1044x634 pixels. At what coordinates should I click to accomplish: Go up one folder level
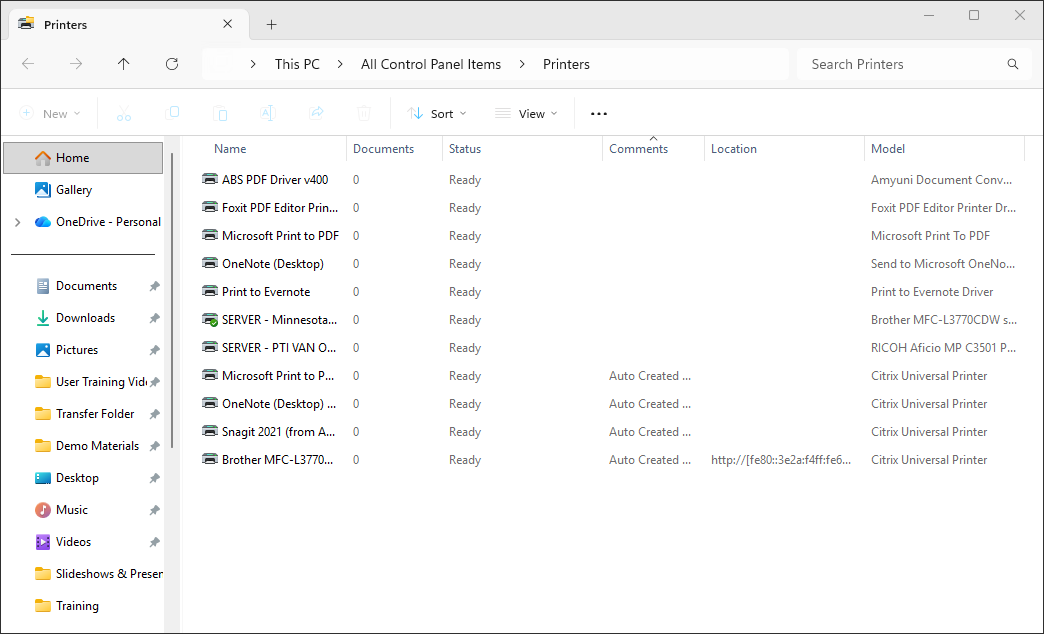coord(124,64)
